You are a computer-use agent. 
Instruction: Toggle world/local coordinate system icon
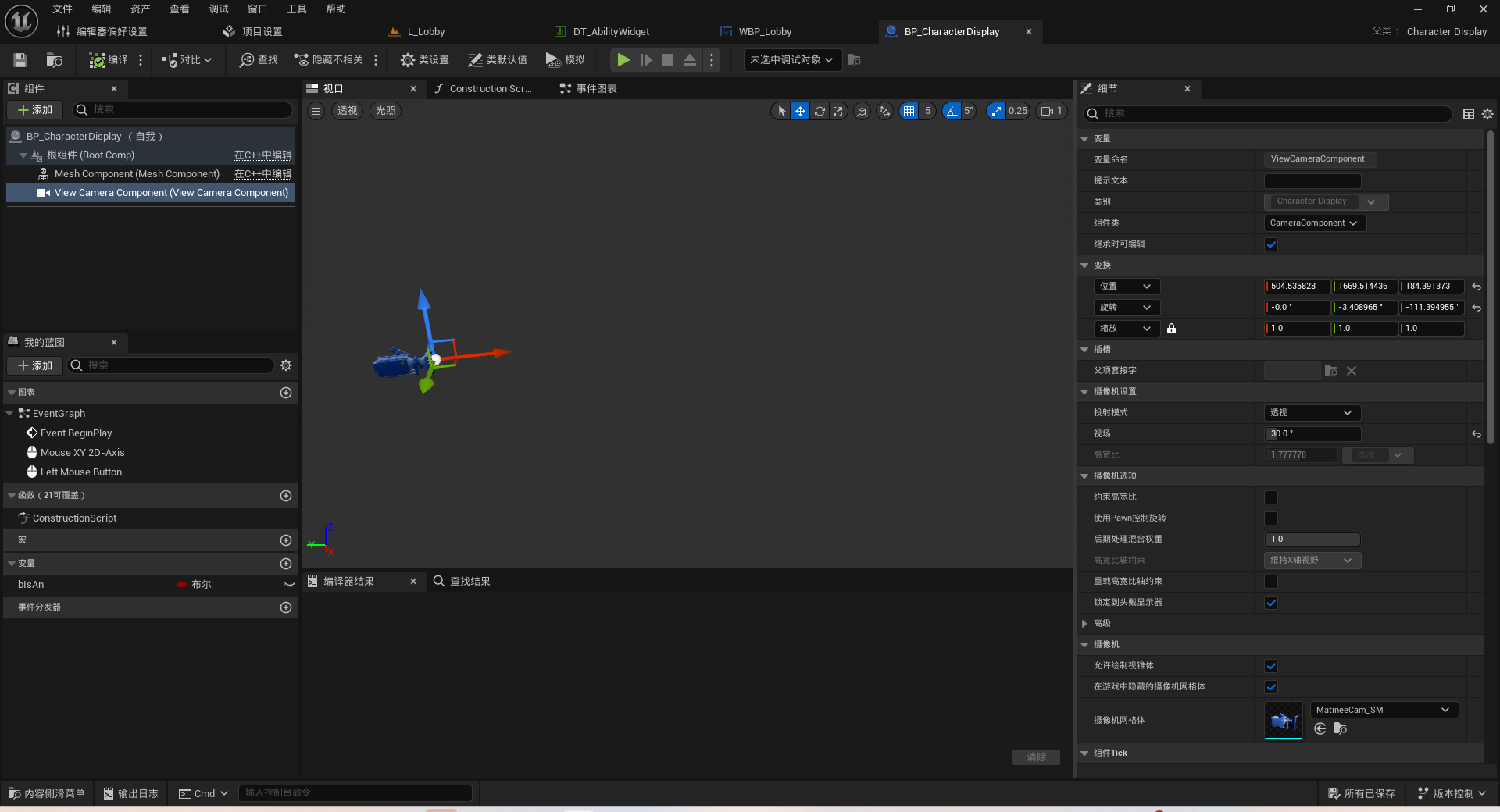coord(862,111)
